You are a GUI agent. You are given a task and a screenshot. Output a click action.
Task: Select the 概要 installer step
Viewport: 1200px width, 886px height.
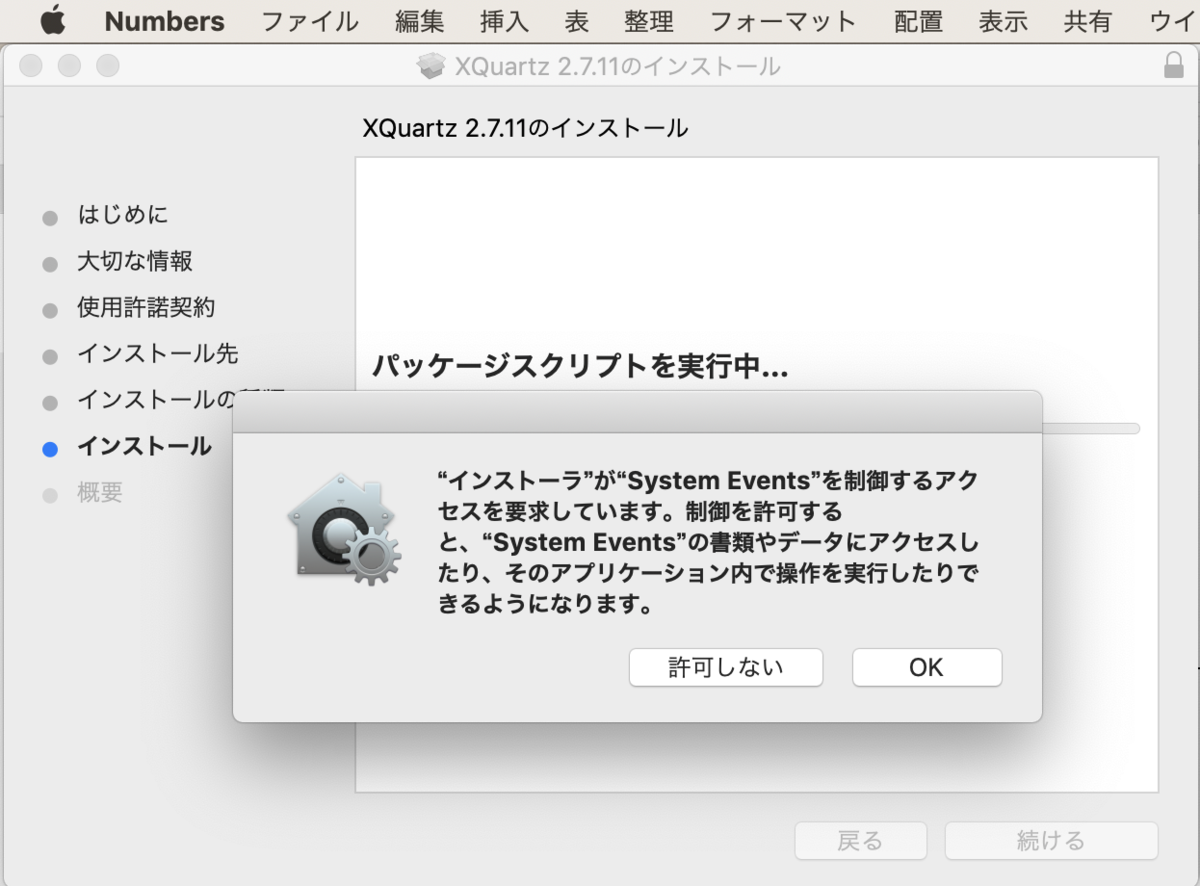pyautogui.click(x=100, y=493)
